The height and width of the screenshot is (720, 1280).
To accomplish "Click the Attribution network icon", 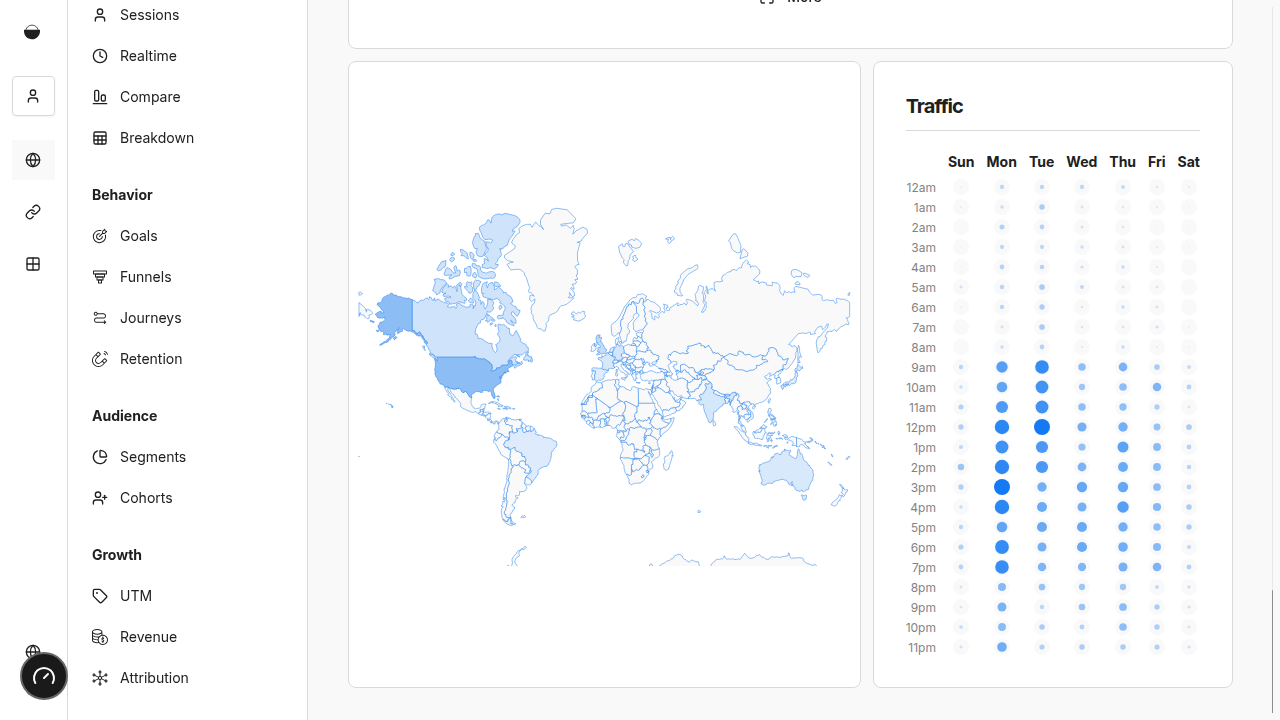I will [x=100, y=678].
